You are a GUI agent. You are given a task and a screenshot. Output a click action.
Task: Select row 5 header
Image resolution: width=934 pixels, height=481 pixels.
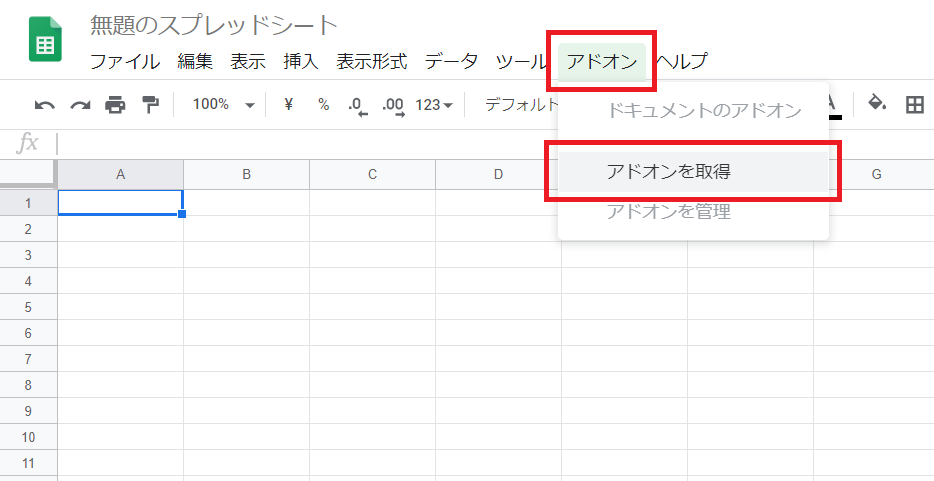28,307
